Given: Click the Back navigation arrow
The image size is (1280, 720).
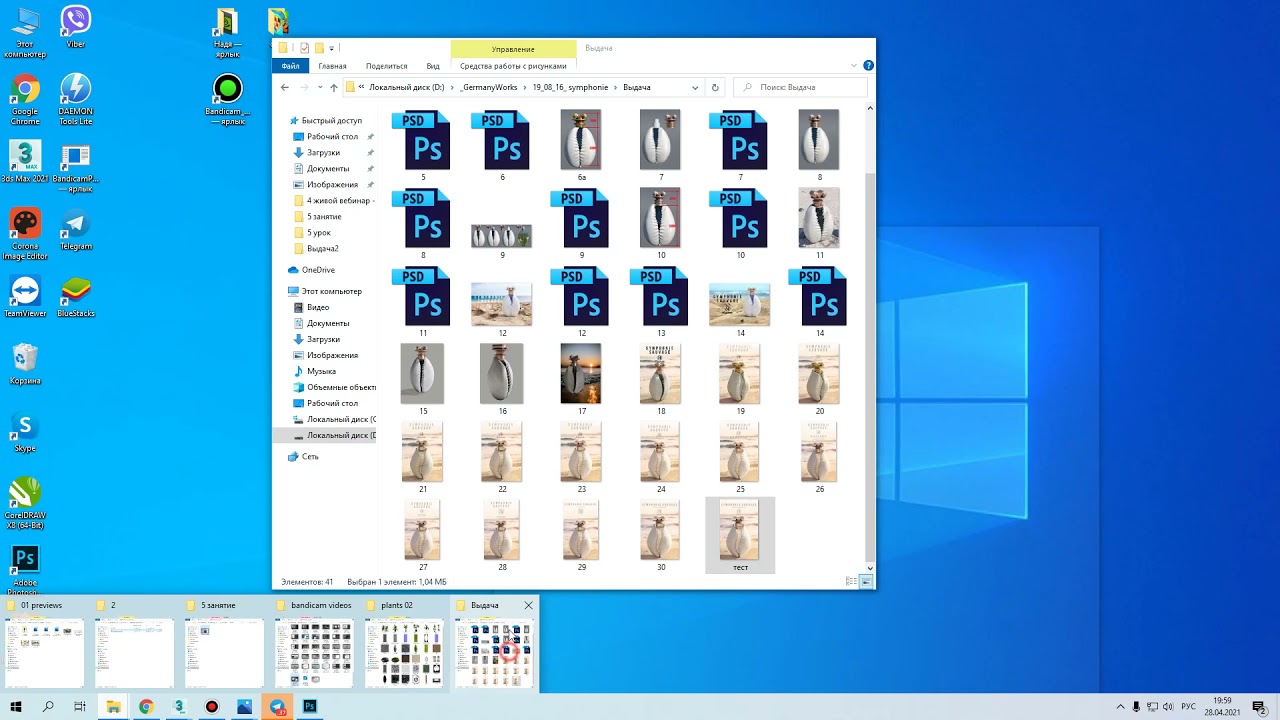Looking at the screenshot, I should (285, 87).
